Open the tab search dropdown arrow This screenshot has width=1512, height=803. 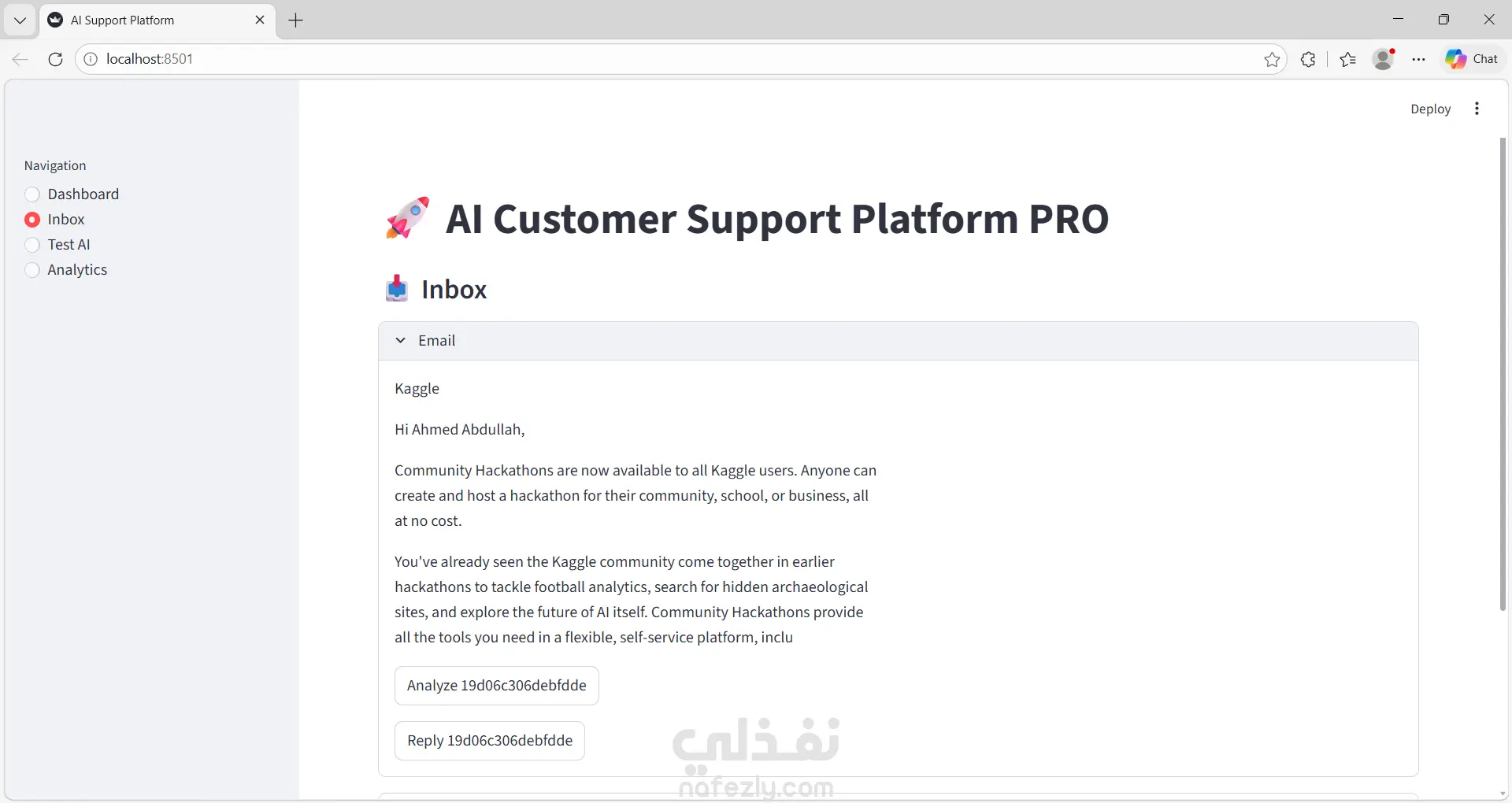(20, 20)
